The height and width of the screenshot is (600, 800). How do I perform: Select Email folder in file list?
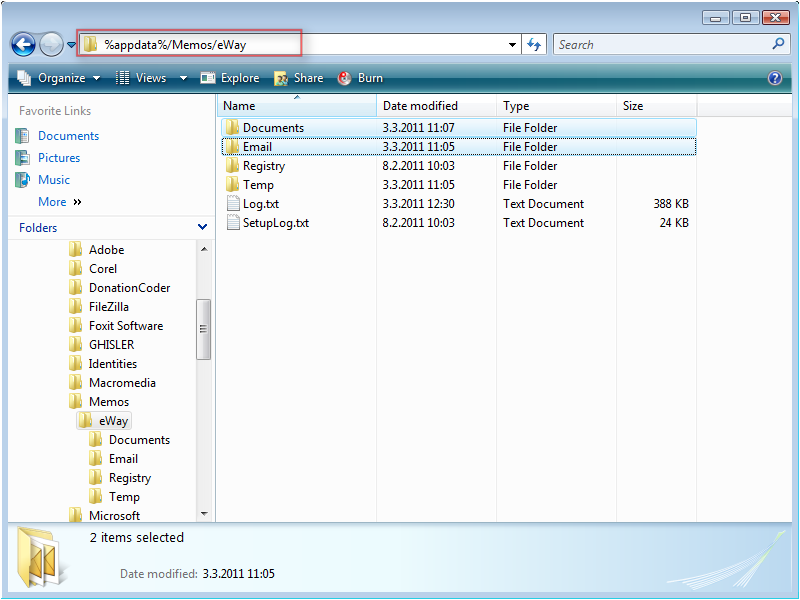tap(459, 146)
